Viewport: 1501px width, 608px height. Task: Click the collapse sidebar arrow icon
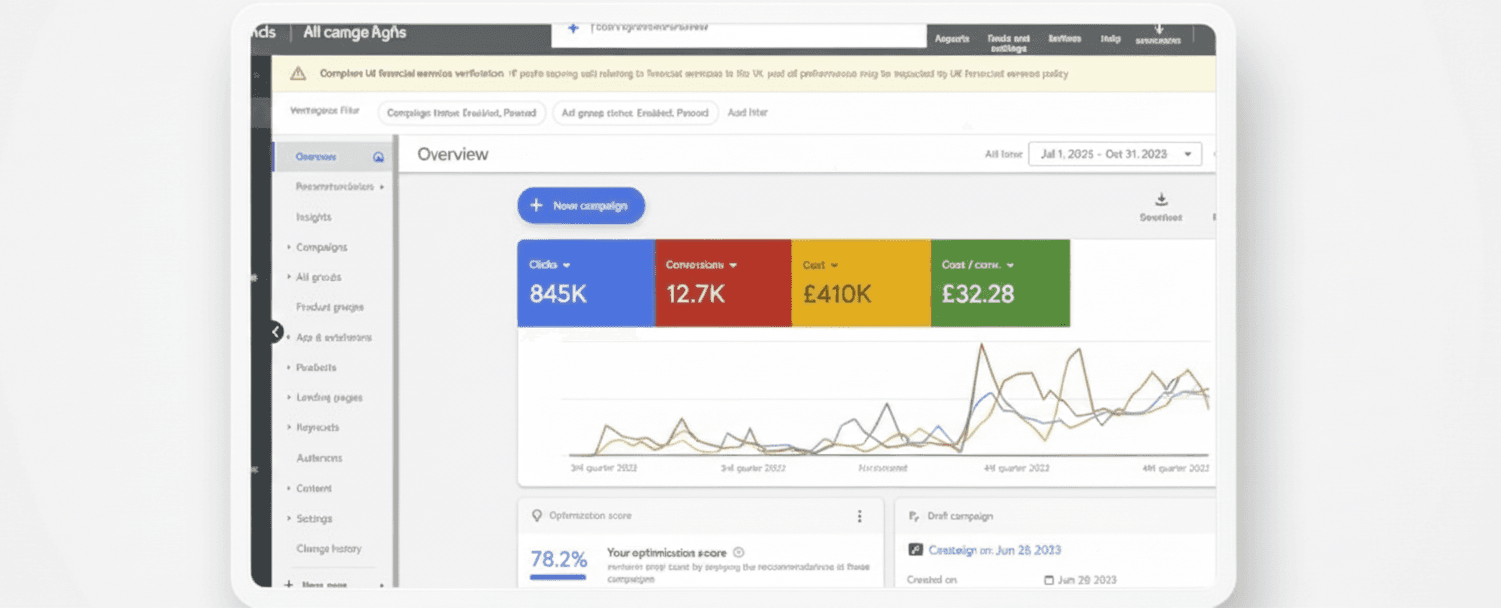(276, 332)
